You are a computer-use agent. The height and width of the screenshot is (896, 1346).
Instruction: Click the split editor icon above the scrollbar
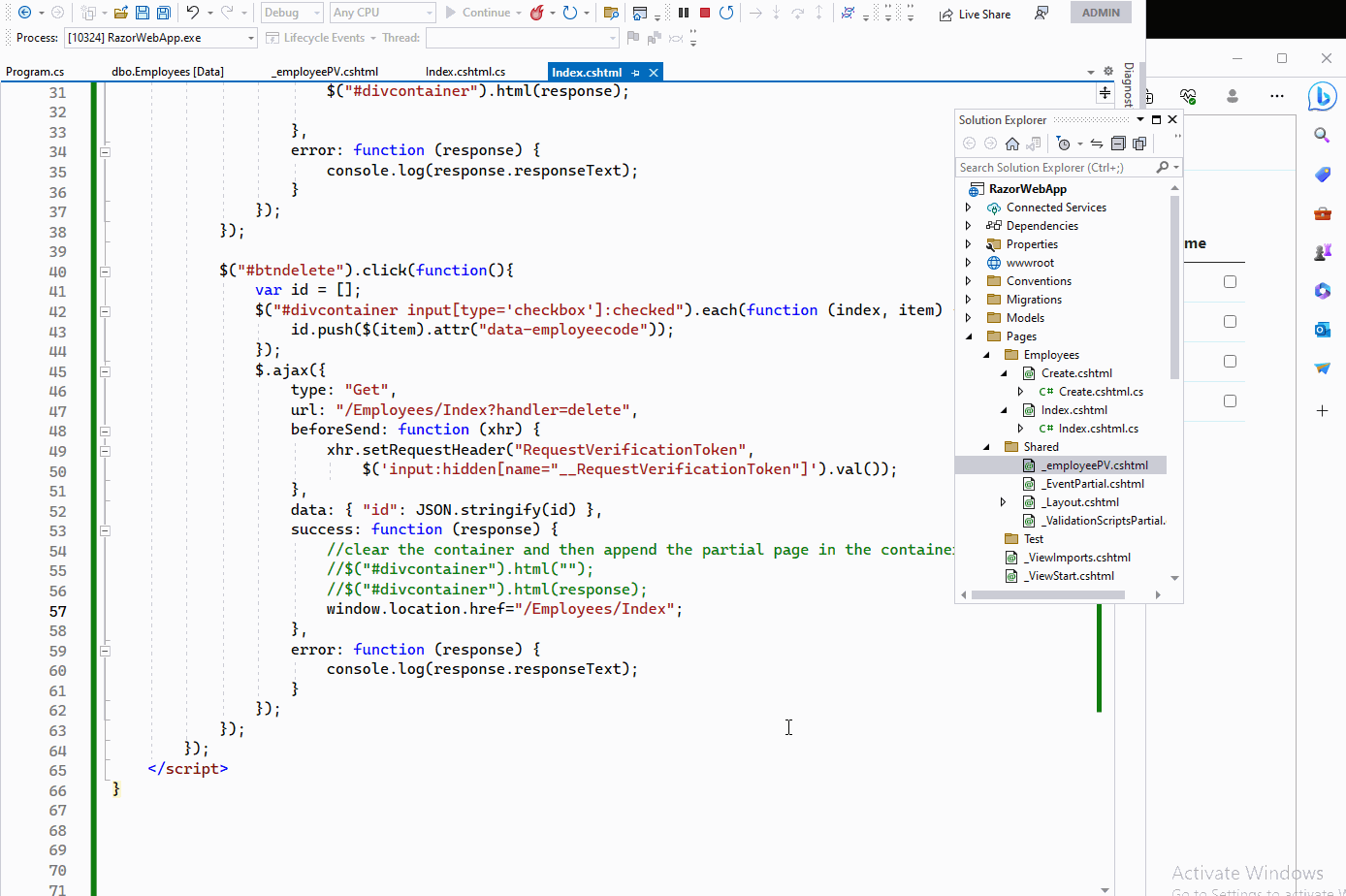(1105, 92)
